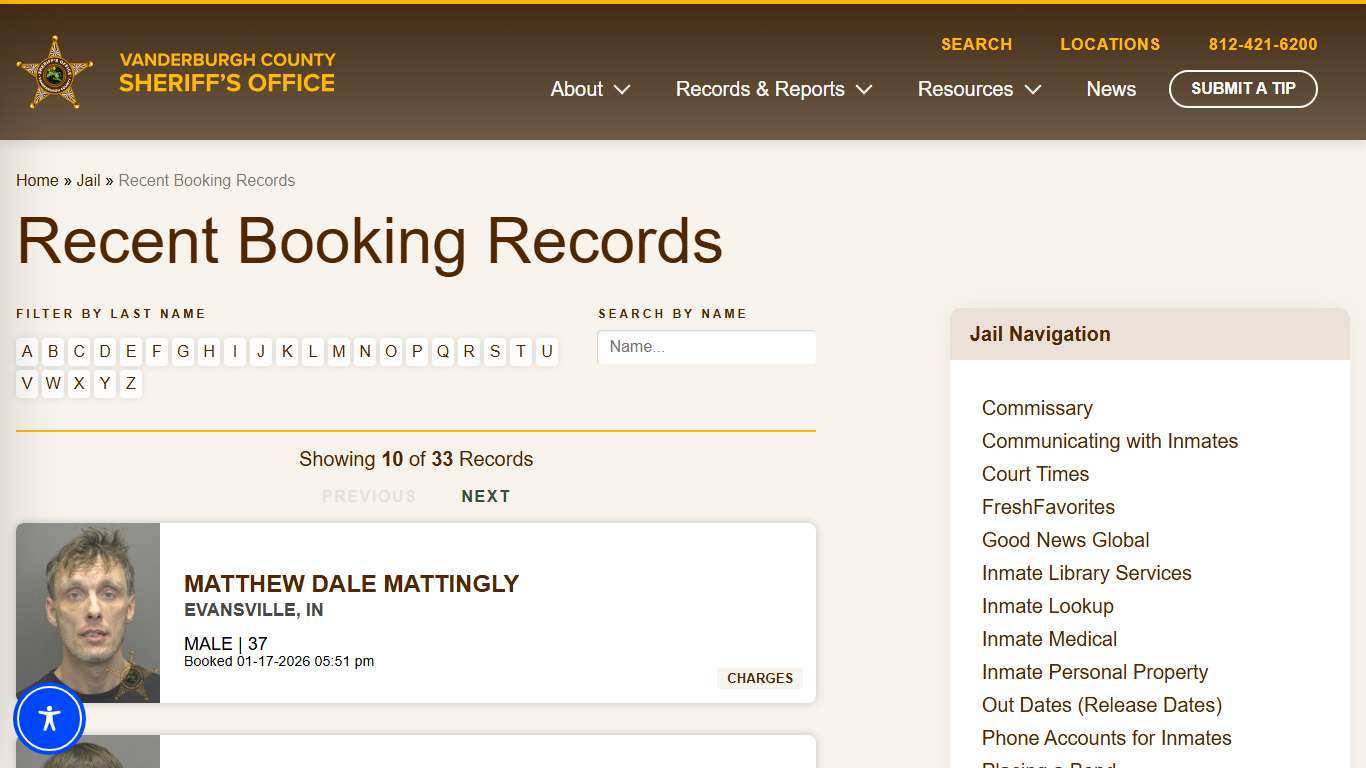This screenshot has width=1366, height=768.
Task: Select the News menu item
Action: (x=1110, y=89)
